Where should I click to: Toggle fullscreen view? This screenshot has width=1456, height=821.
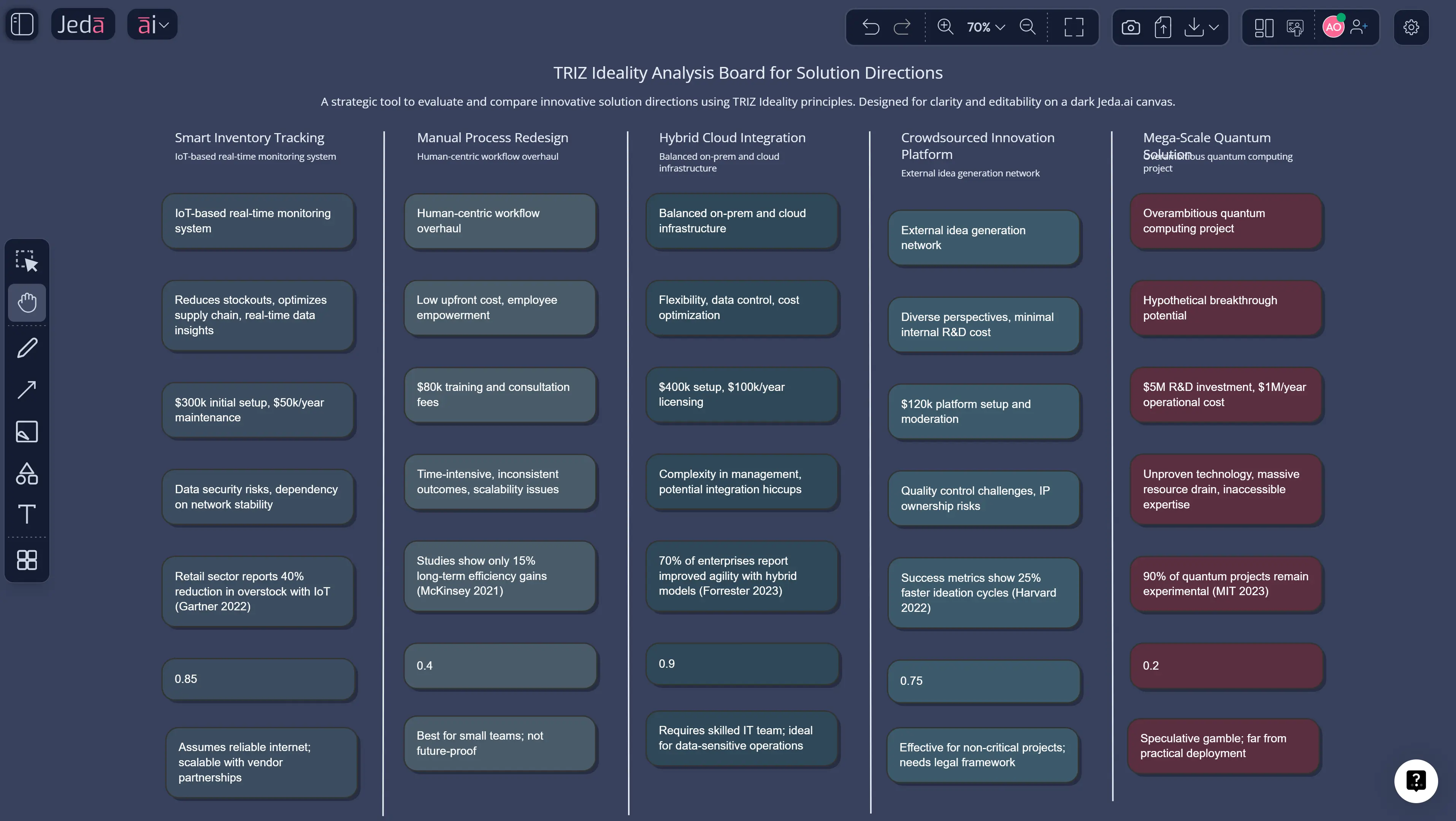pos(1073,27)
